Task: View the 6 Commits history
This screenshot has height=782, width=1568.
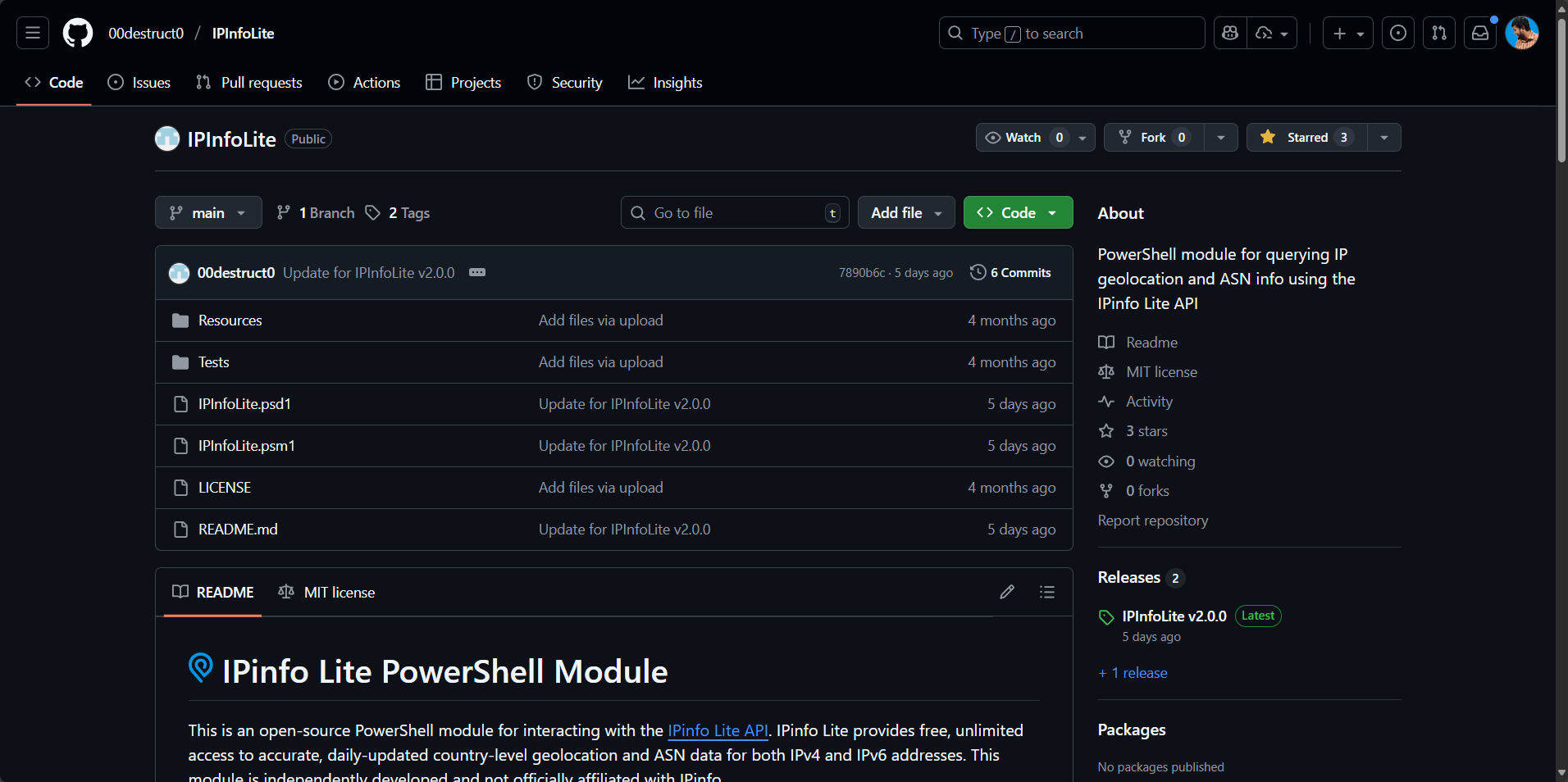Action: pyautogui.click(x=1010, y=273)
